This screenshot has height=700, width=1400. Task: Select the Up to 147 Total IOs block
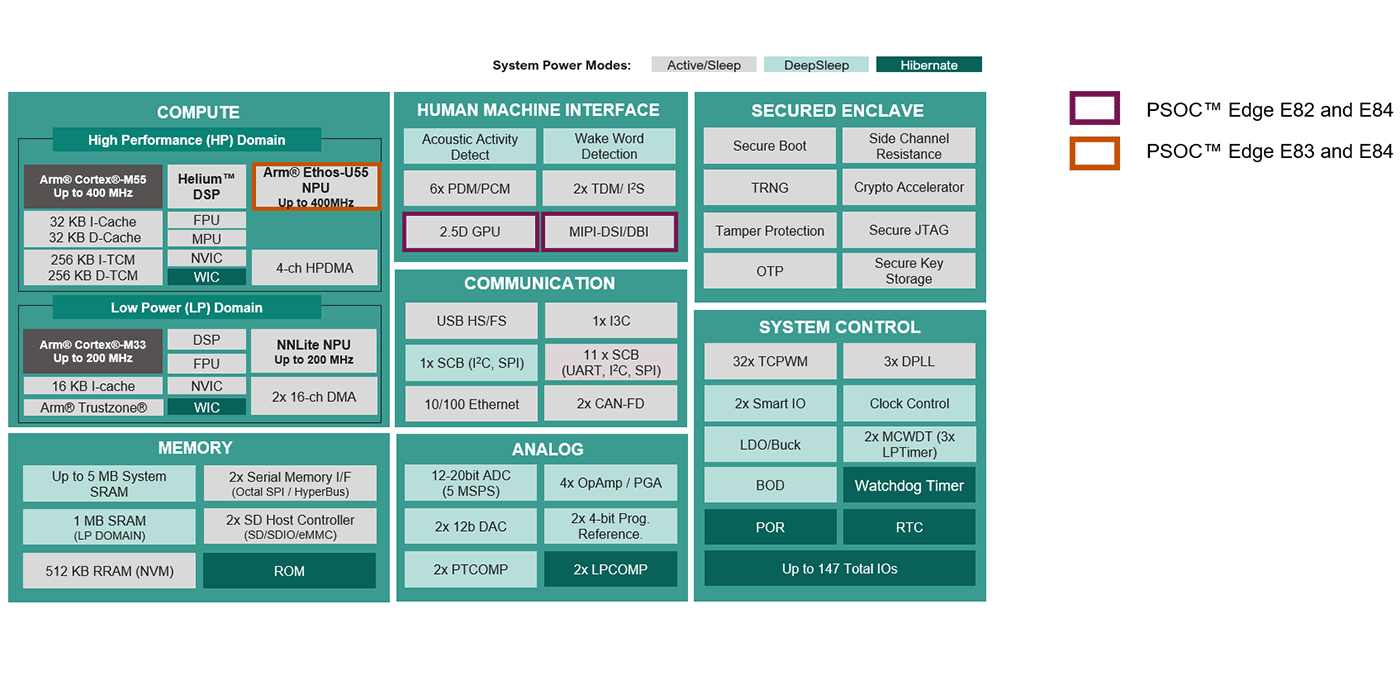840,568
